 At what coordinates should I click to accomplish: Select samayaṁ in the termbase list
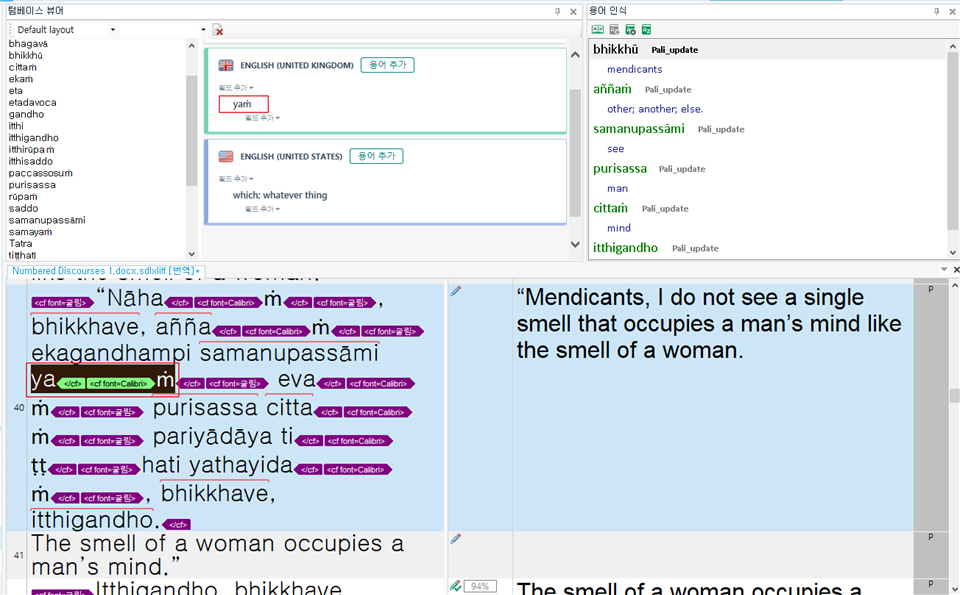point(31,233)
